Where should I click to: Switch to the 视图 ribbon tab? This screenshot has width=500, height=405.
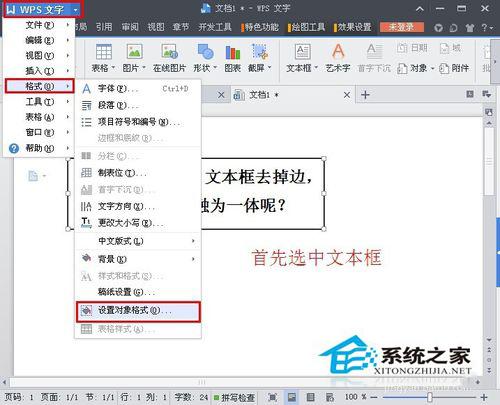[x=156, y=27]
